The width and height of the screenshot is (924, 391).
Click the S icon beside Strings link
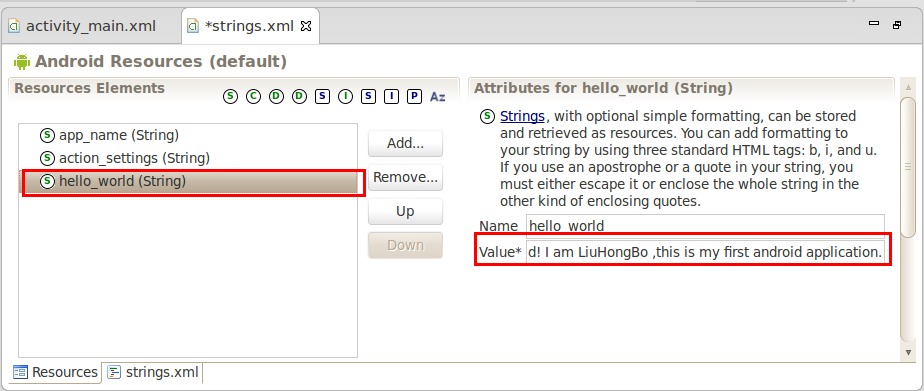pos(487,116)
